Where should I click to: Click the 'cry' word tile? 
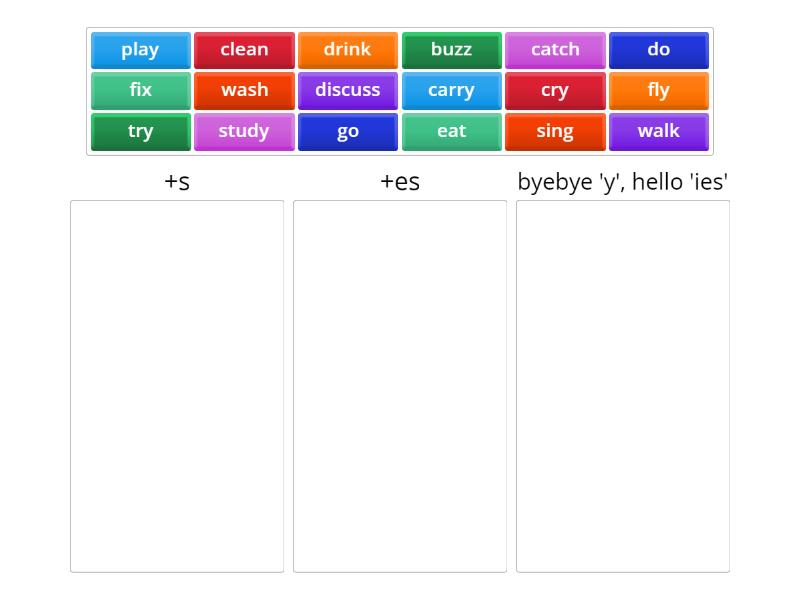pyautogui.click(x=555, y=90)
